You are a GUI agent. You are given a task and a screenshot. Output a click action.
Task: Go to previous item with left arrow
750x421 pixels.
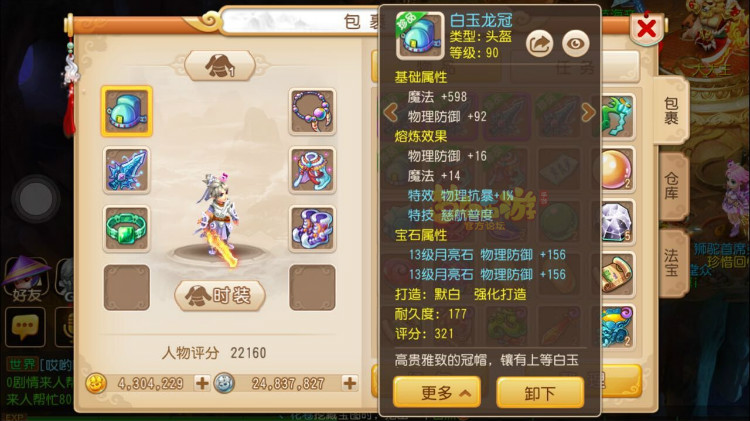(391, 113)
